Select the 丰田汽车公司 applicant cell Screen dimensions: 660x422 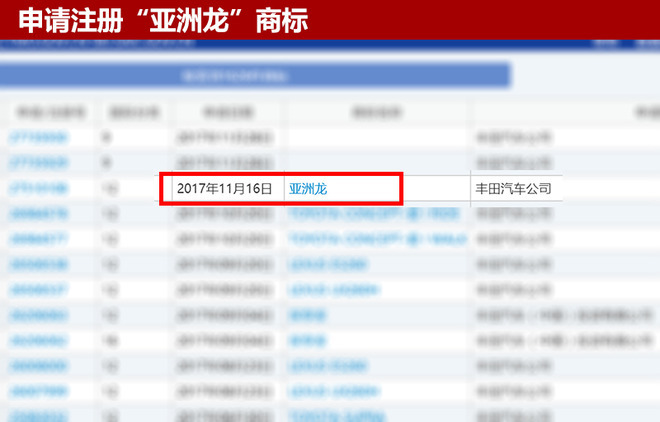[x=513, y=188]
